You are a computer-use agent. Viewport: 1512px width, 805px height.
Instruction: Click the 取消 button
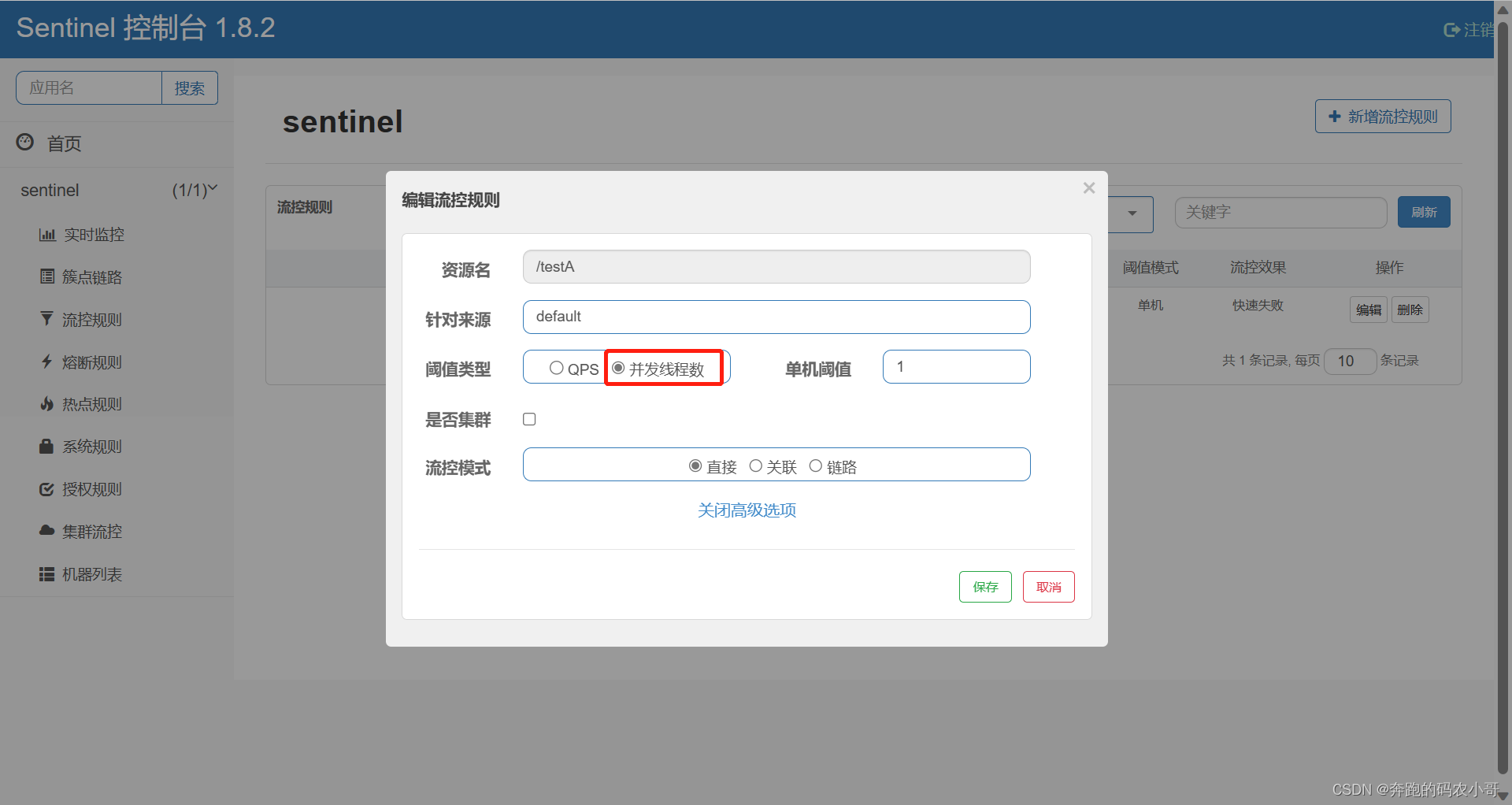point(1049,587)
